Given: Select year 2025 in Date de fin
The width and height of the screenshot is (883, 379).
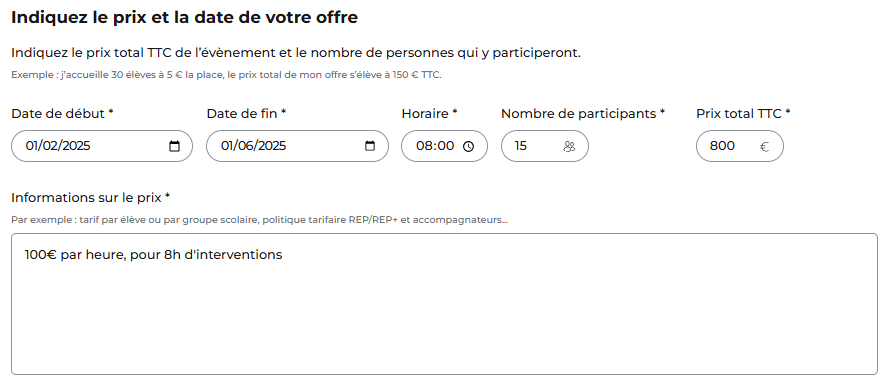Looking at the screenshot, I should pos(271,146).
